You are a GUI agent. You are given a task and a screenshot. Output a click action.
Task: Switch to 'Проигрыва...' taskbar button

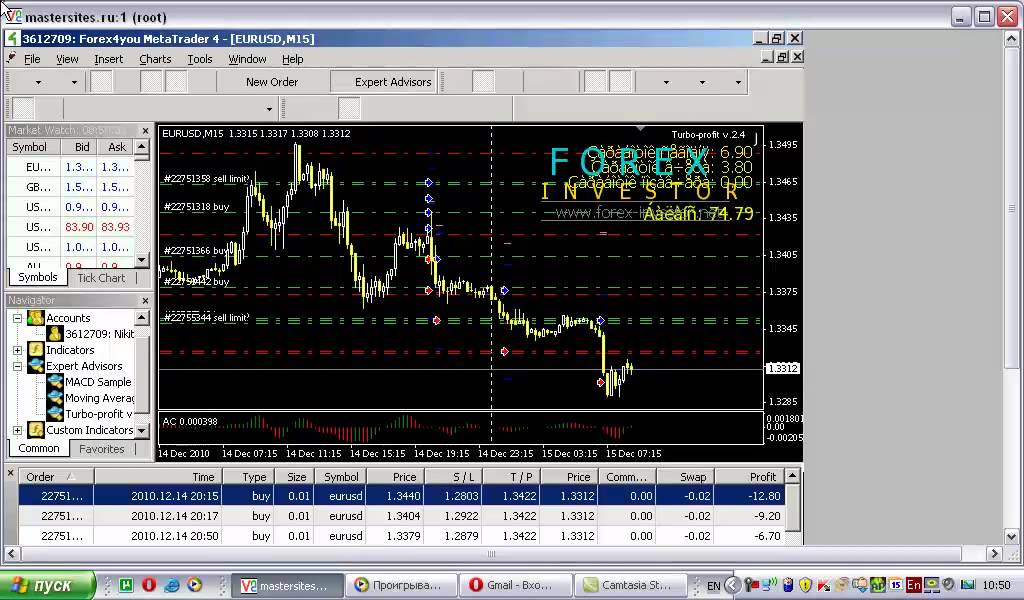point(400,585)
